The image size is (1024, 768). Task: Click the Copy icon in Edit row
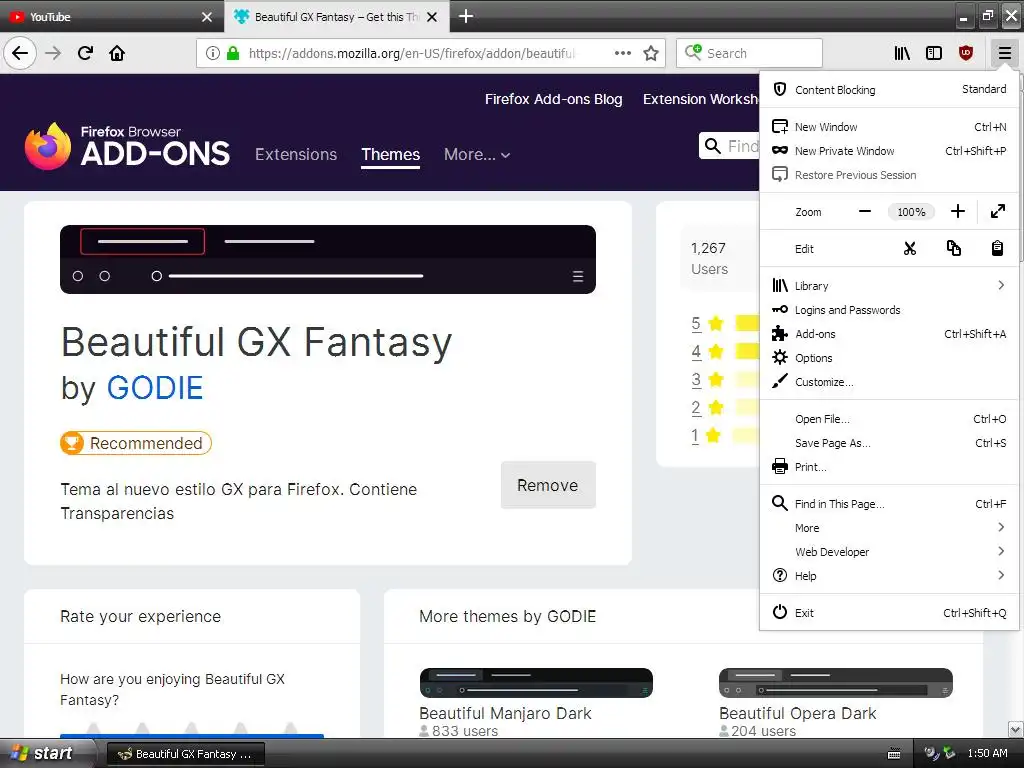[953, 249]
